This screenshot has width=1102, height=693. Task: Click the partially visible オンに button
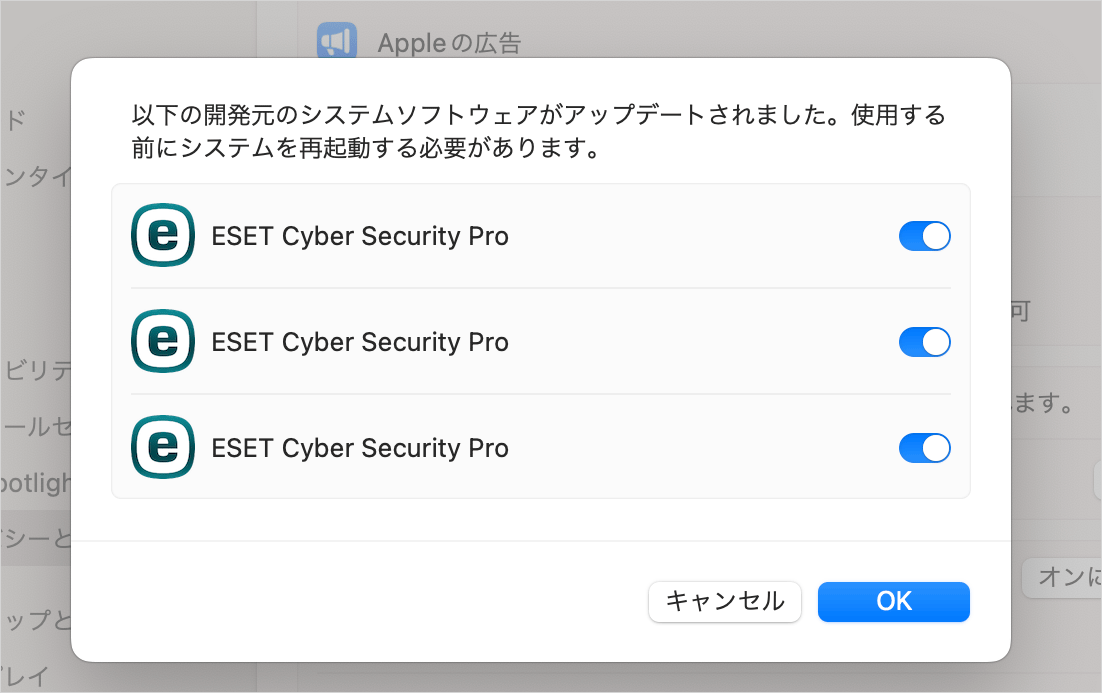(x=1062, y=578)
